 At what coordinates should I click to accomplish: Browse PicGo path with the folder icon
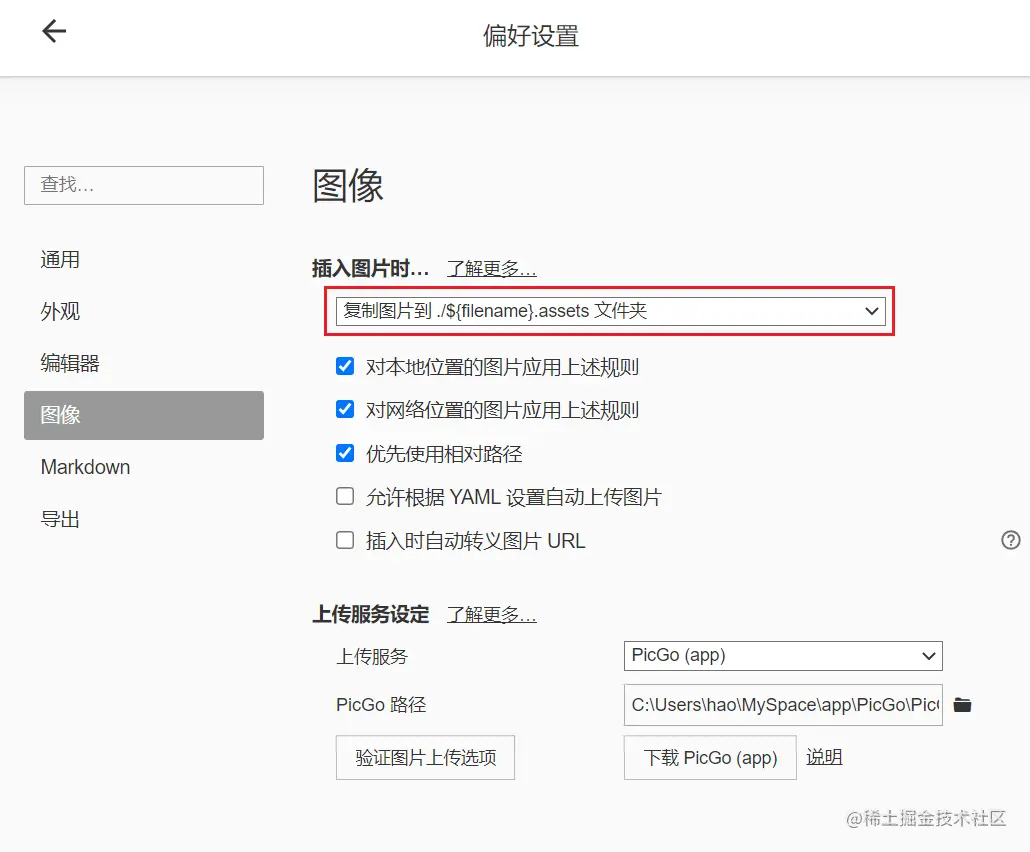pos(962,705)
